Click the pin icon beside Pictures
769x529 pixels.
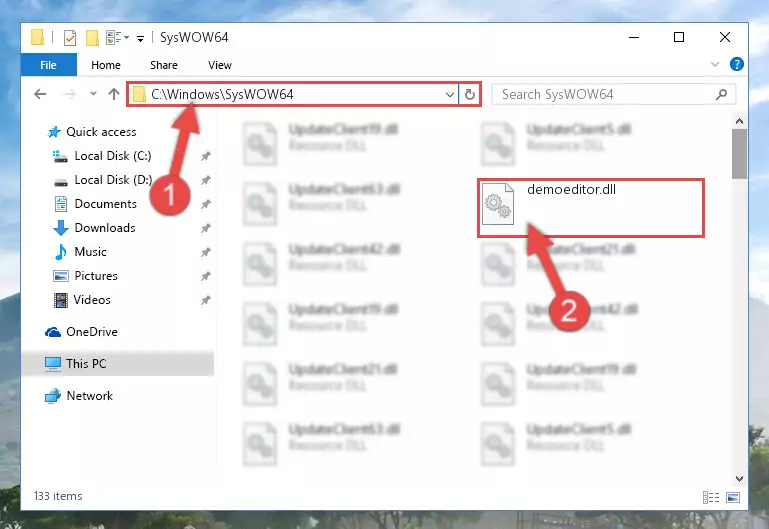coord(205,276)
